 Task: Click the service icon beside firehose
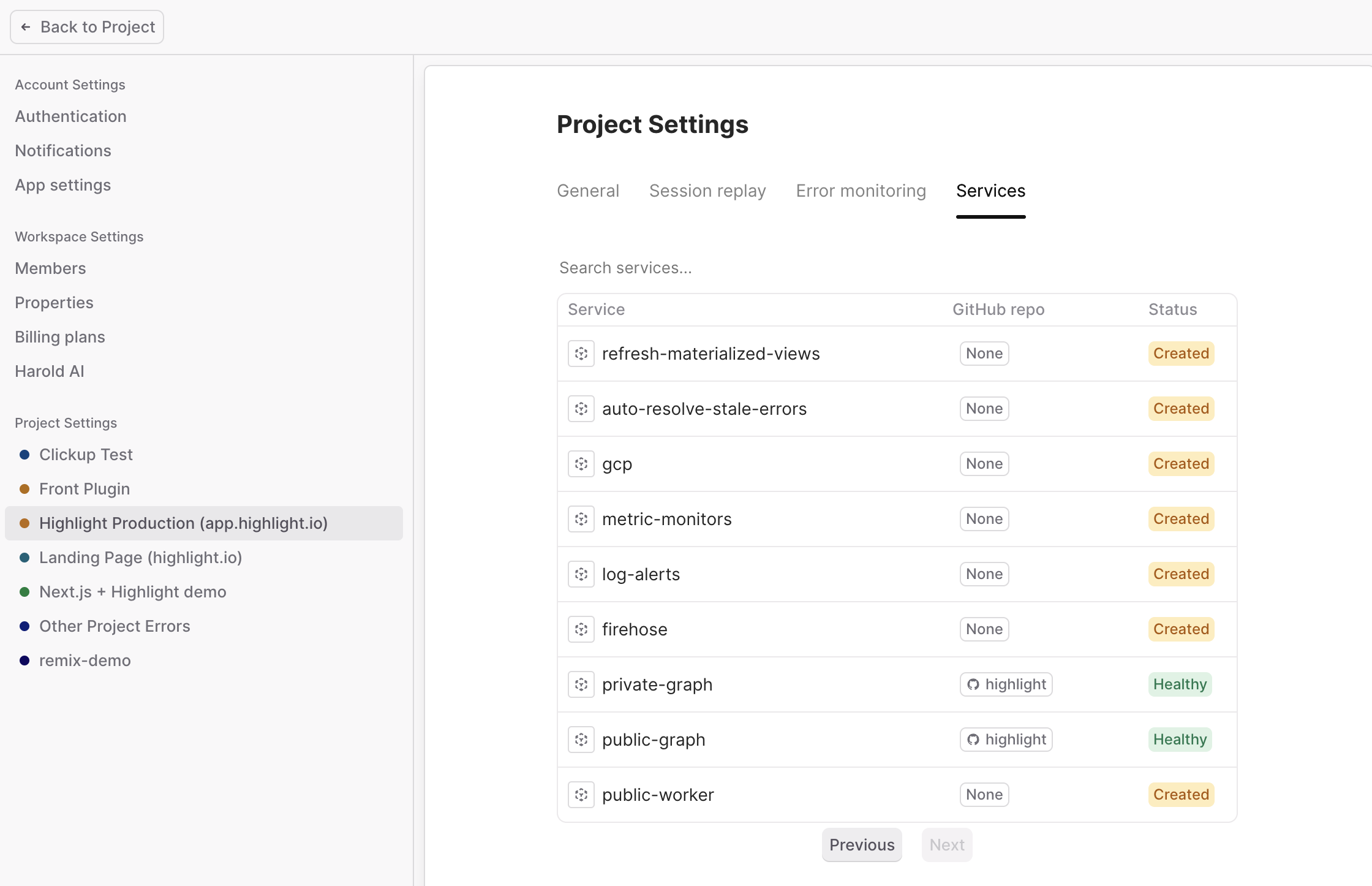pyautogui.click(x=581, y=629)
